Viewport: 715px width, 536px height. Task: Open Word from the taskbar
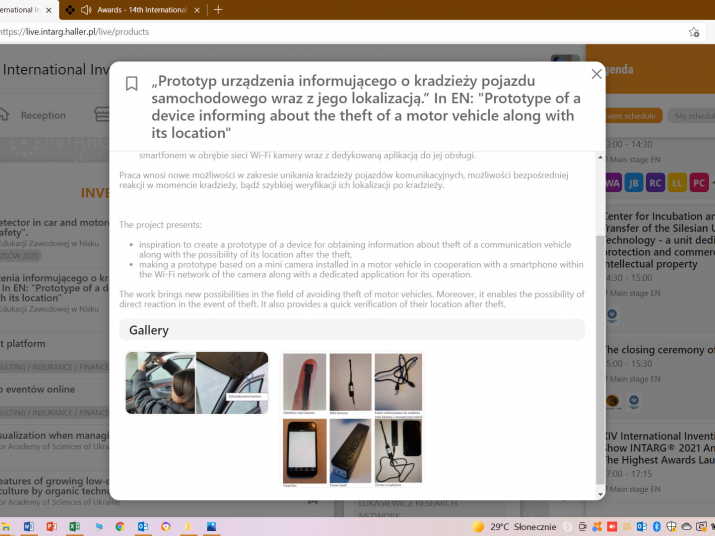point(28,526)
